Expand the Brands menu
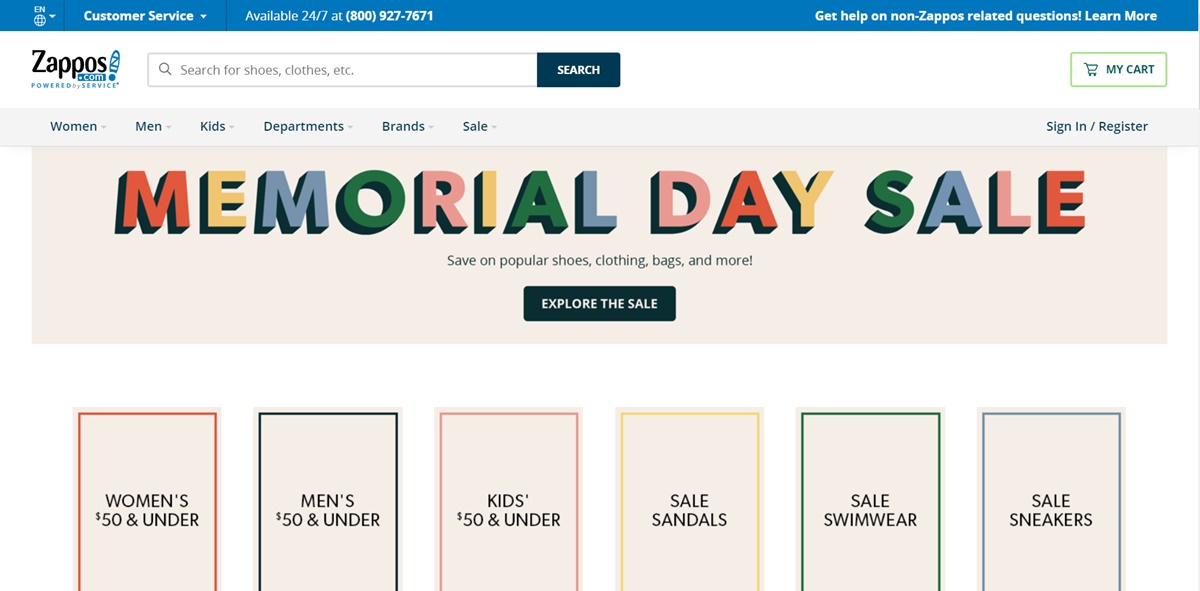Viewport: 1200px width, 591px height. [x=408, y=126]
